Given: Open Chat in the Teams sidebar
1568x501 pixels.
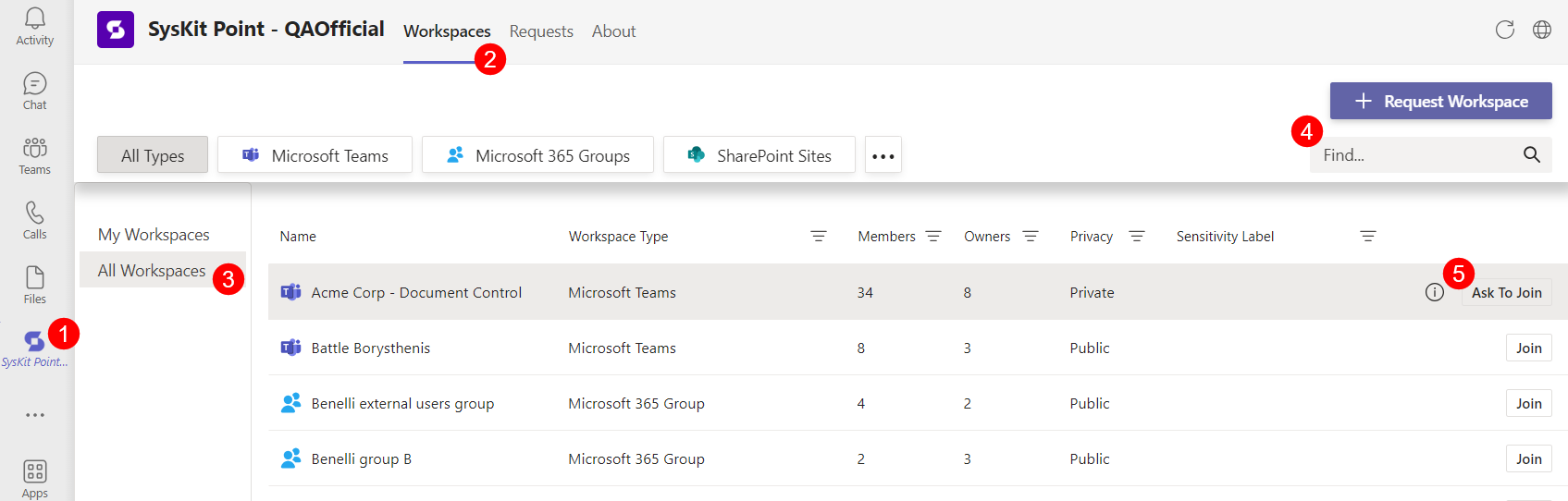Looking at the screenshot, I should (x=35, y=92).
